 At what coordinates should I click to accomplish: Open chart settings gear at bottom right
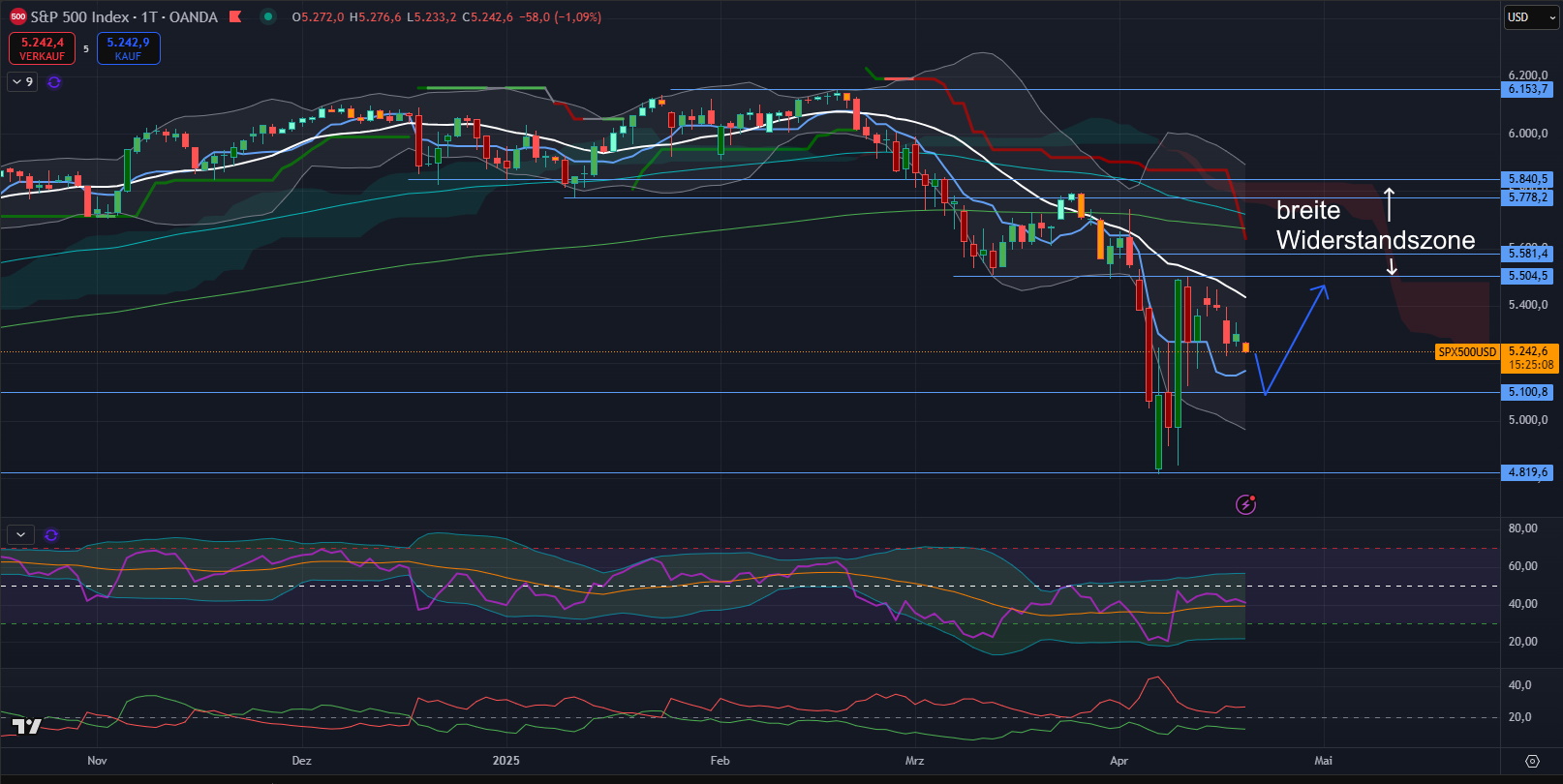click(1532, 761)
